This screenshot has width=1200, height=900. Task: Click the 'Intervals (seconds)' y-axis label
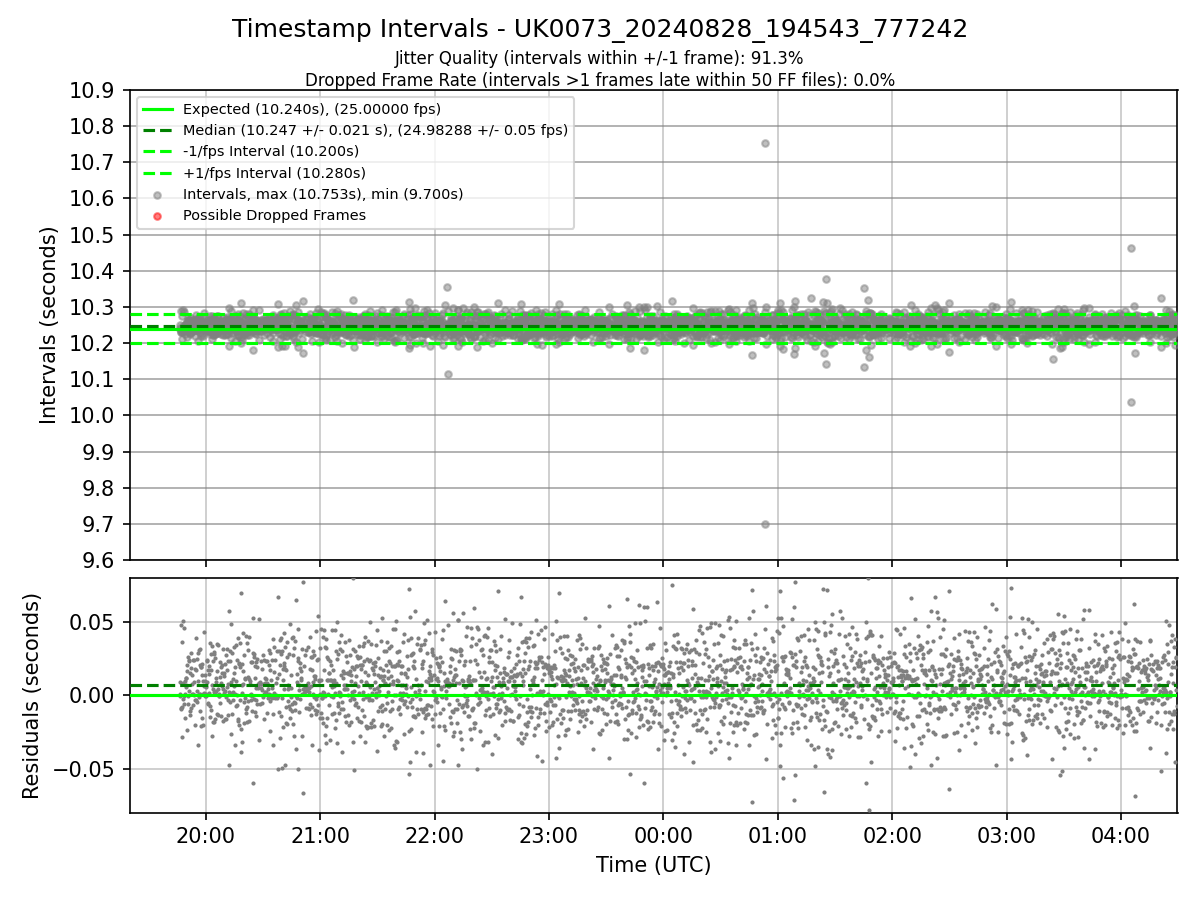coord(49,325)
